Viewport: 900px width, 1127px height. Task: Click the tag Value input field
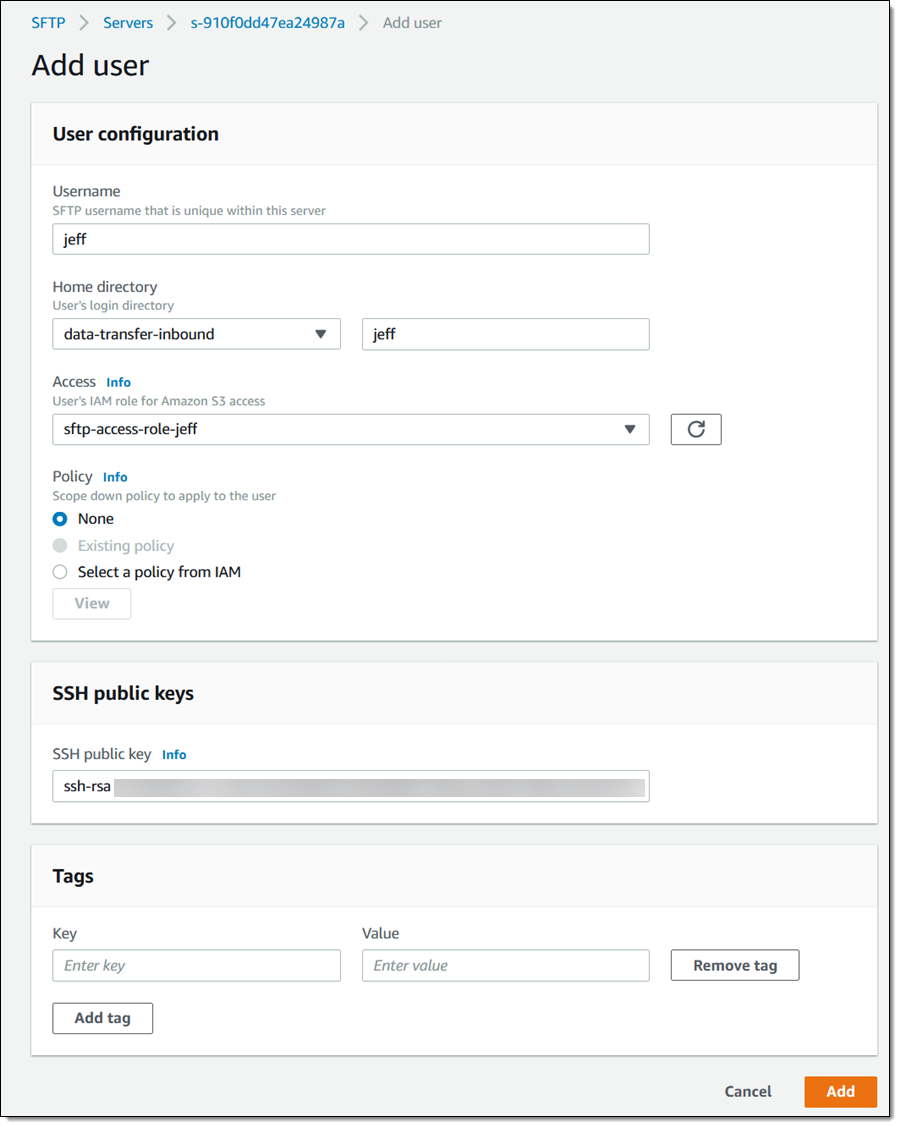pos(505,965)
